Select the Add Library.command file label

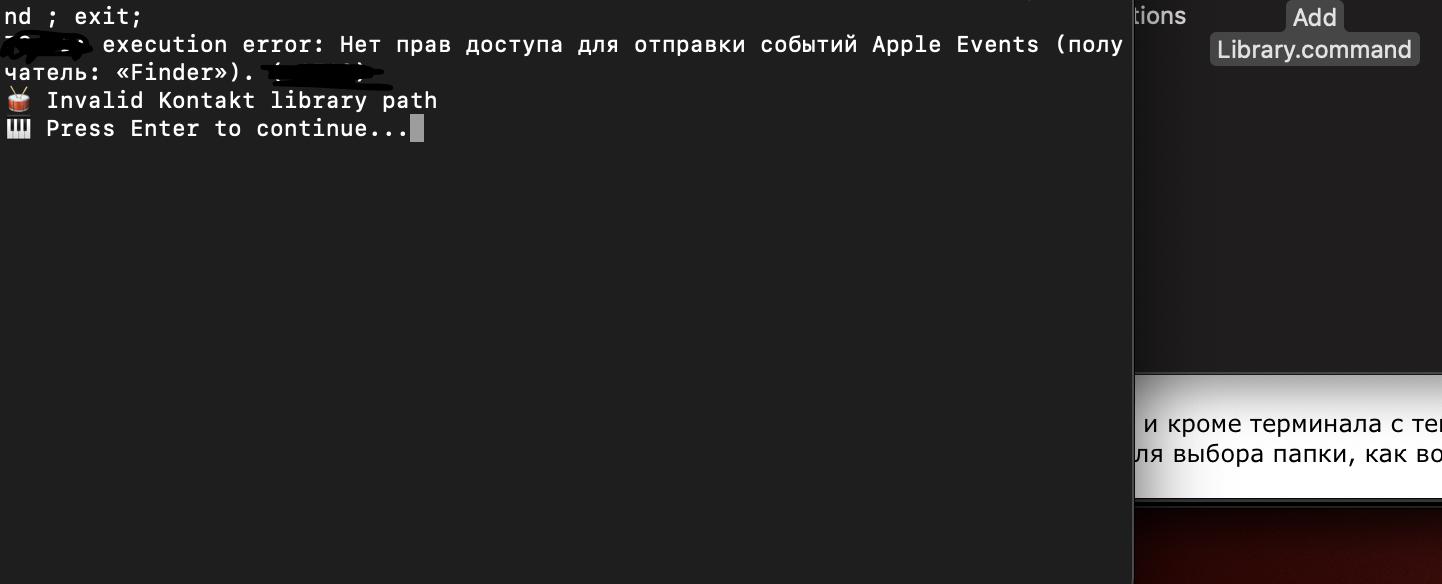tap(1314, 49)
